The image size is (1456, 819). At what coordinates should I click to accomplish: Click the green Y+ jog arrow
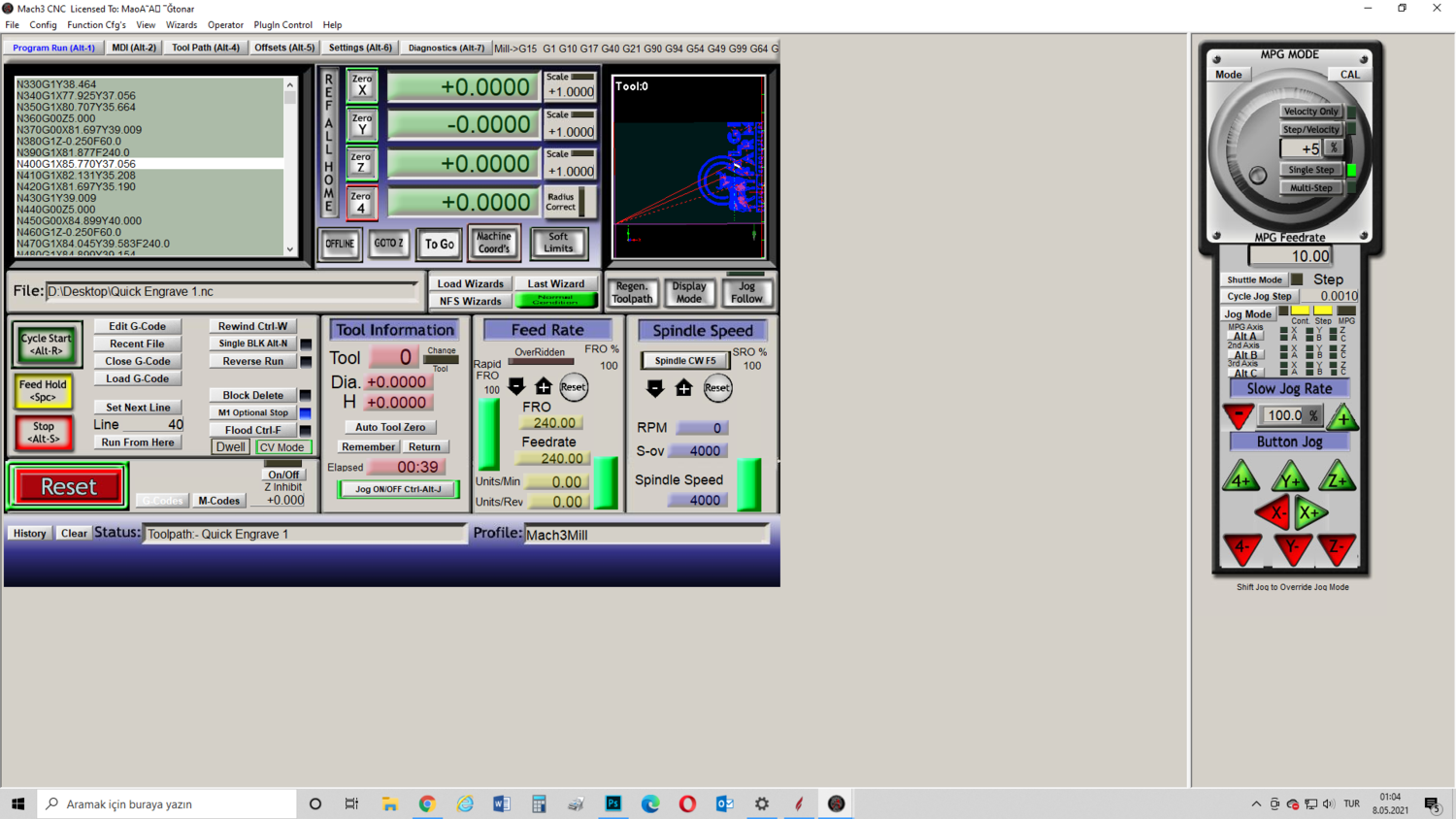1290,477
